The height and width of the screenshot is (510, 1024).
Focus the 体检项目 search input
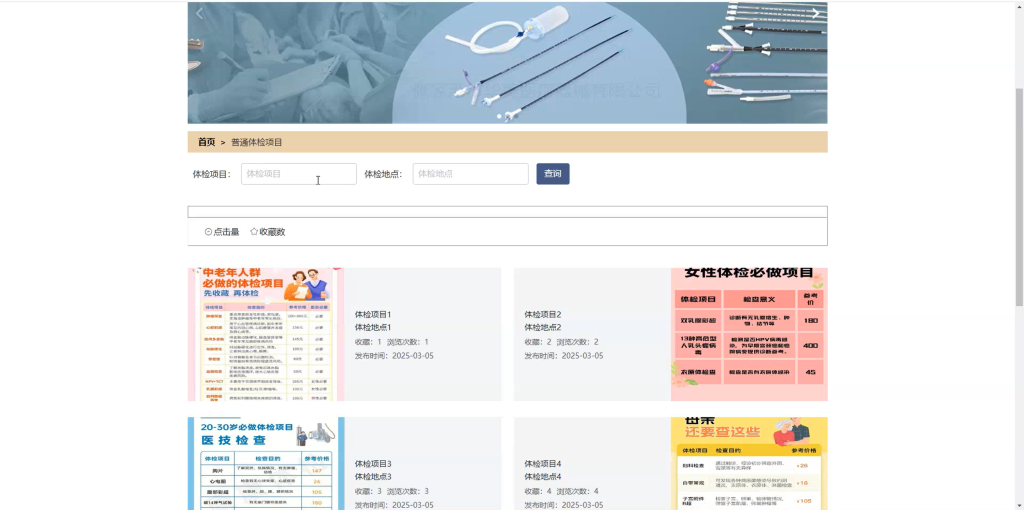coord(298,174)
